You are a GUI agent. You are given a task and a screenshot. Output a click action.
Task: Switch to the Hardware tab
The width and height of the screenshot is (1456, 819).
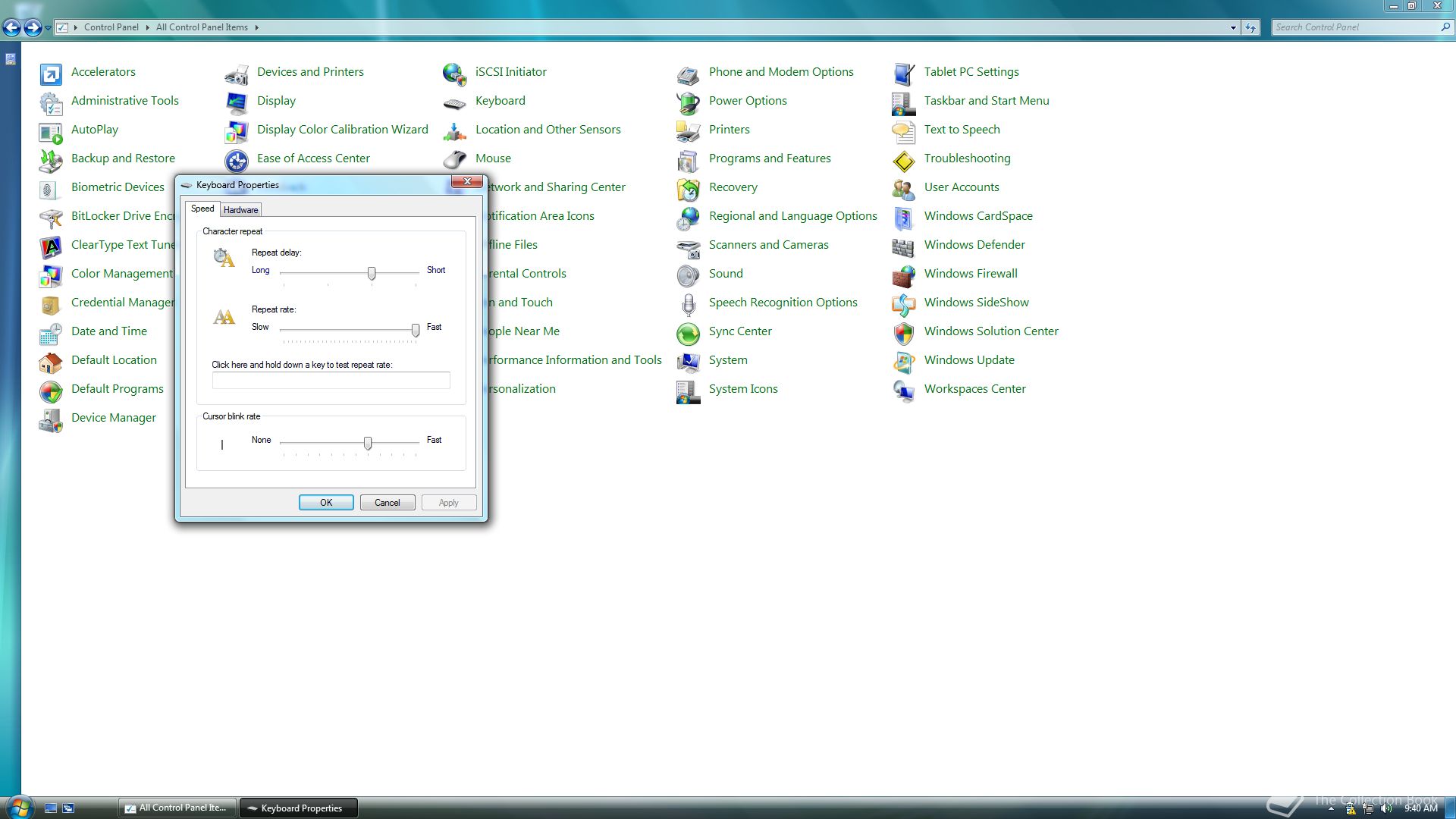tap(240, 210)
